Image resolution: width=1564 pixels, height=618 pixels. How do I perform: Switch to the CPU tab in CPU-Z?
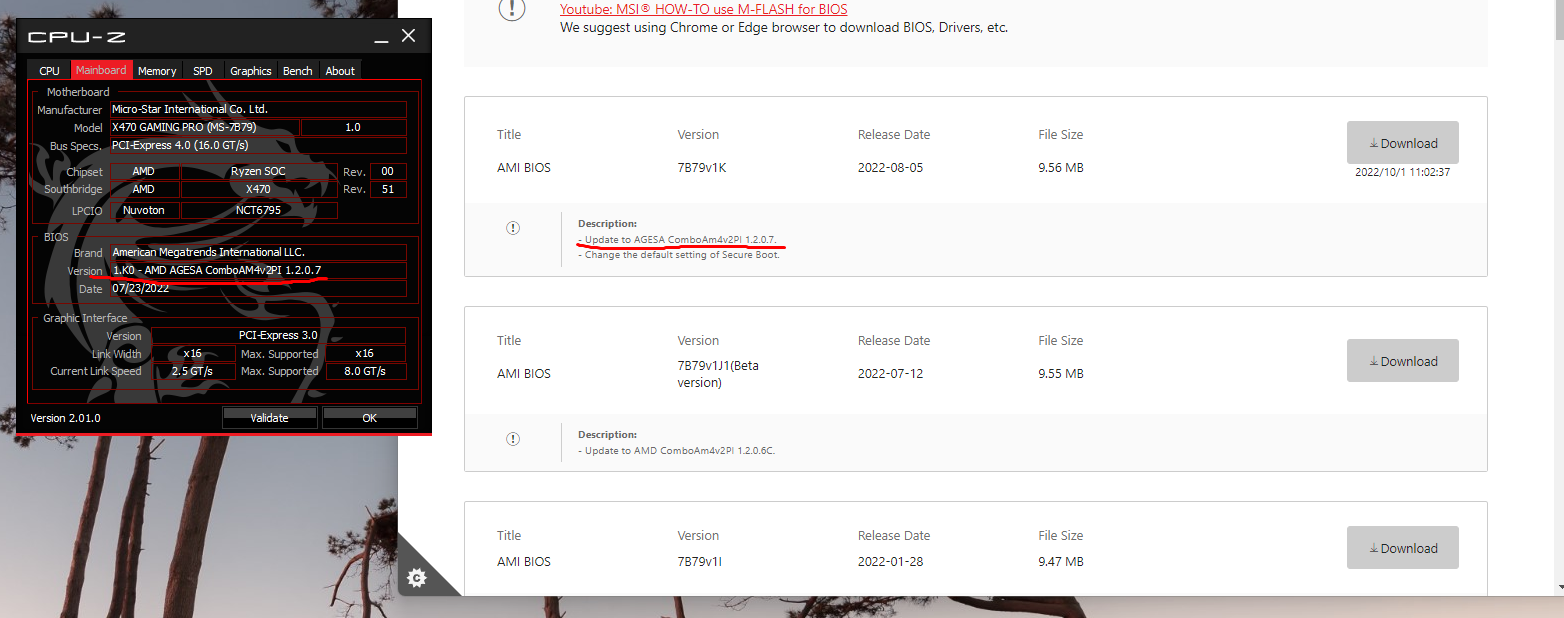(49, 70)
